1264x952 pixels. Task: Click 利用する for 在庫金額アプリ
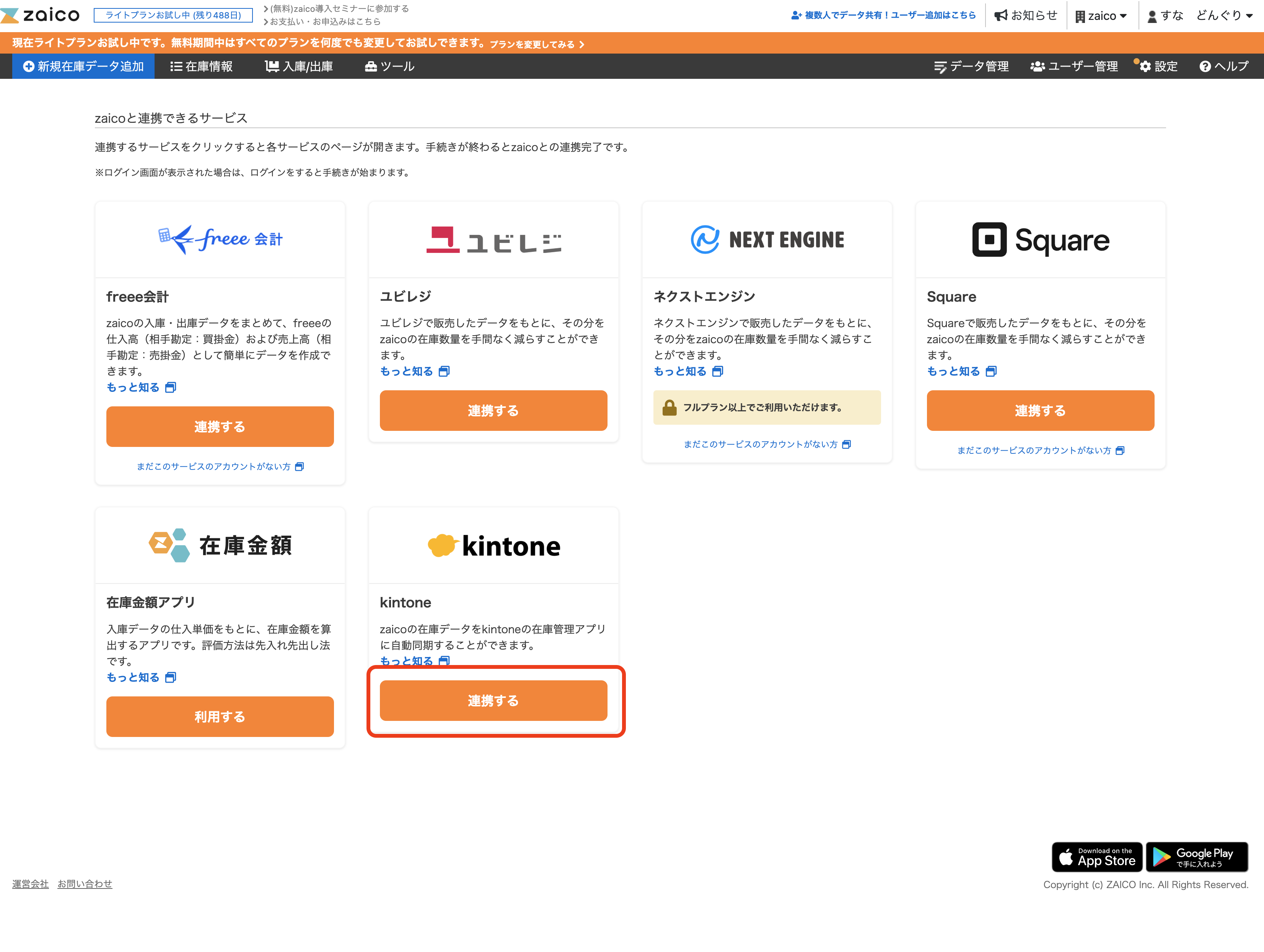(x=220, y=717)
